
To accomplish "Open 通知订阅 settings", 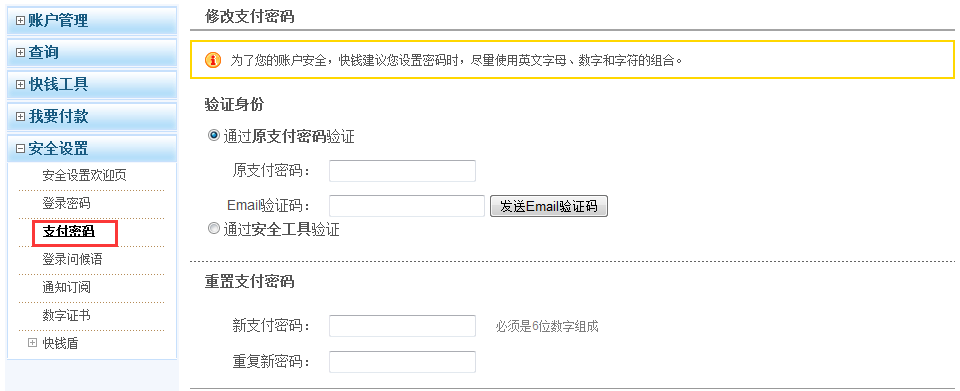I will [66, 288].
